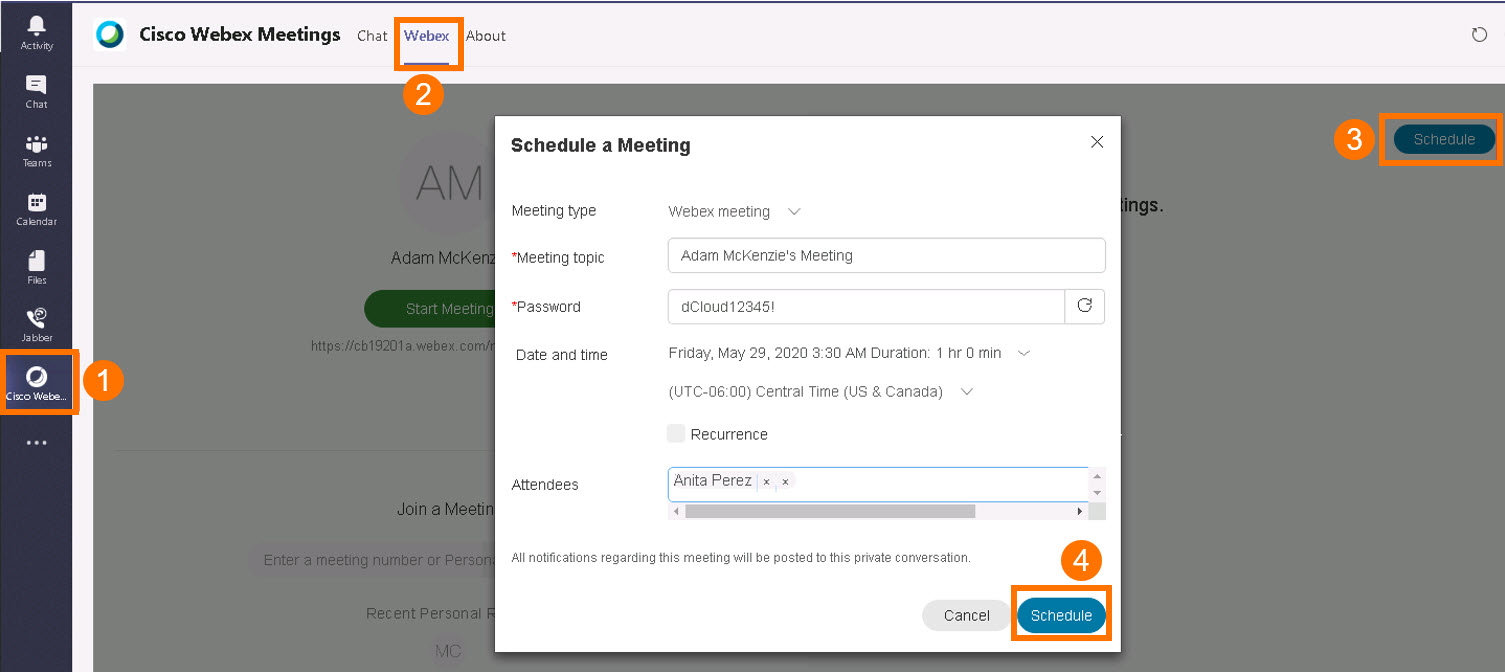Click the Attendees vertical scroll up arrow
This screenshot has height=672, width=1505.
(1098, 476)
